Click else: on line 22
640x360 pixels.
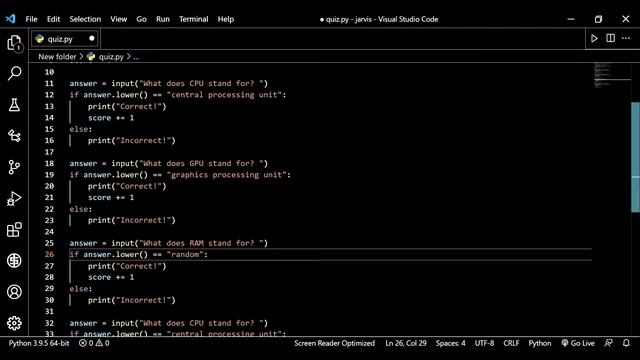[81, 209]
